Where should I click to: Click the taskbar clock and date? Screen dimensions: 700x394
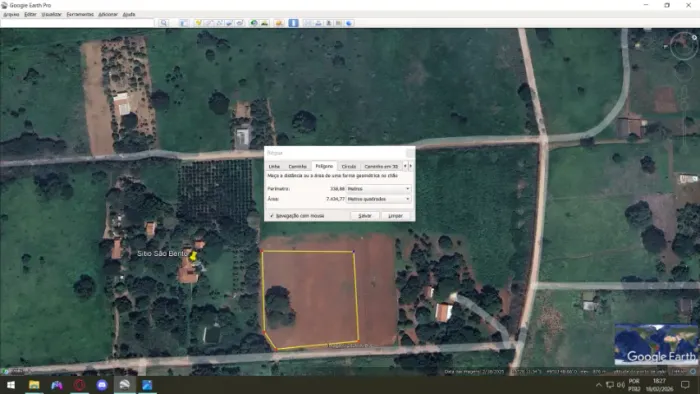coord(659,385)
